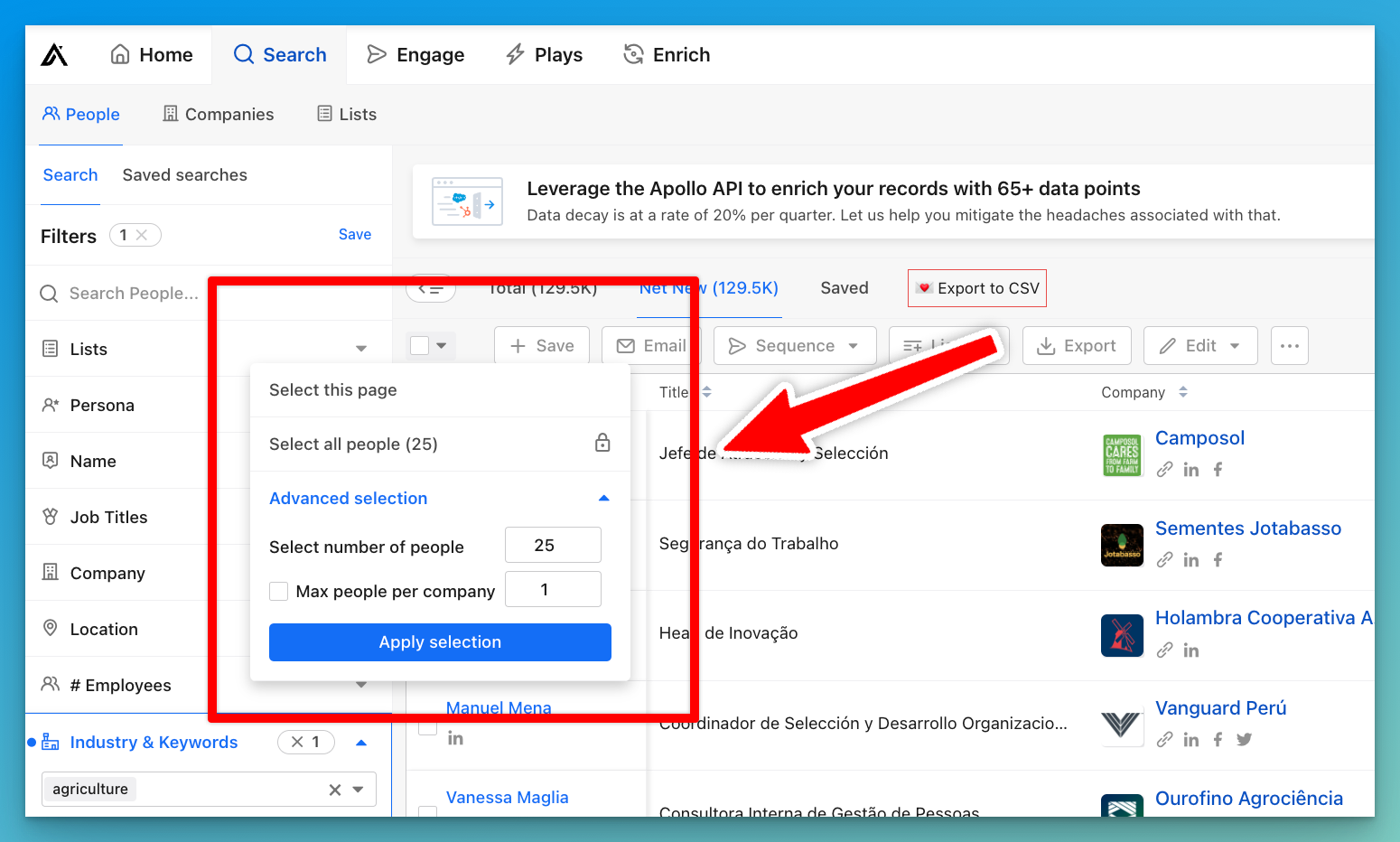Image resolution: width=1400 pixels, height=842 pixels.
Task: Click the Email toolbar button
Action: (x=651, y=346)
